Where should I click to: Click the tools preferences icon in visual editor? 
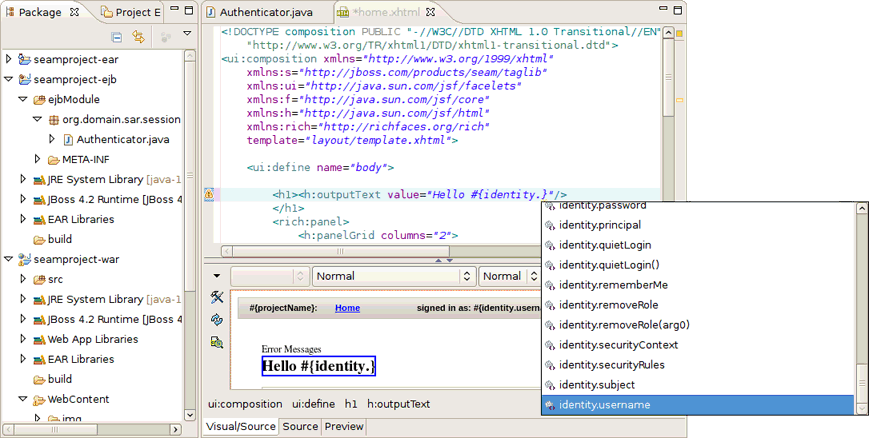(217, 297)
